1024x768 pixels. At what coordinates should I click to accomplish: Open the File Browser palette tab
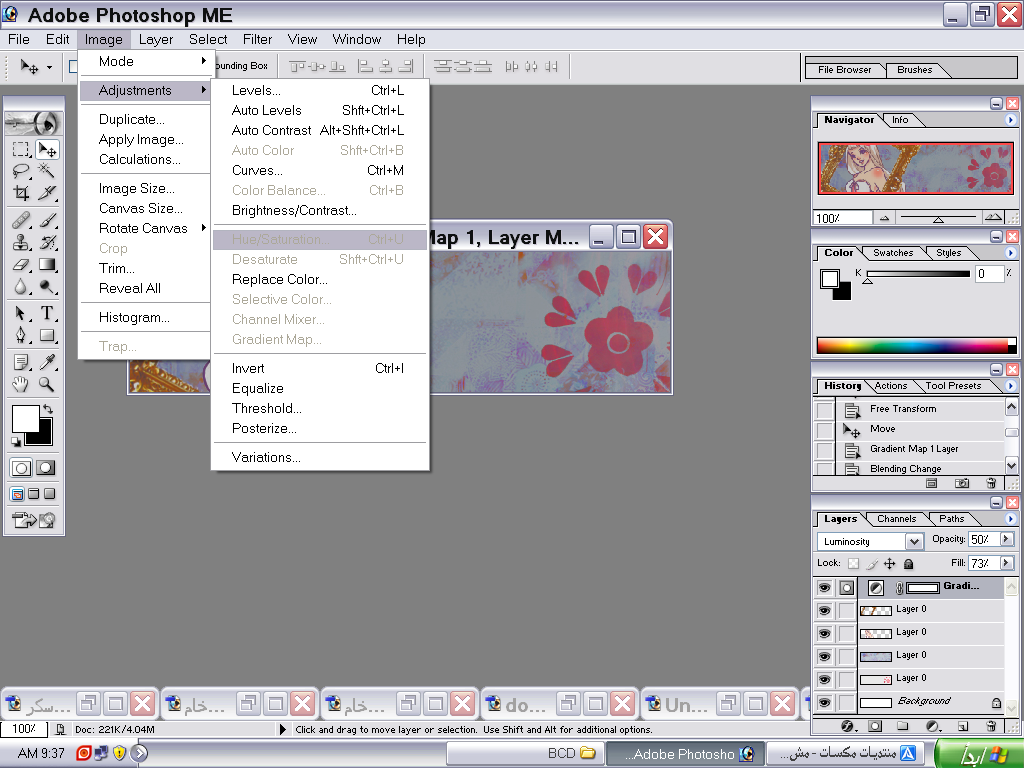click(844, 70)
